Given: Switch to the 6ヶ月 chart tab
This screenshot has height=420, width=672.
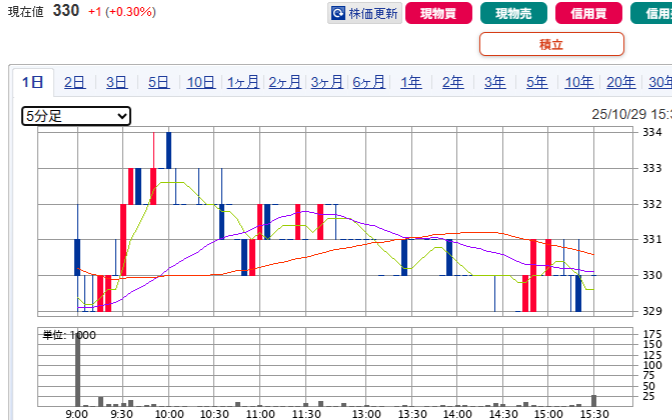Looking at the screenshot, I should pyautogui.click(x=369, y=82).
